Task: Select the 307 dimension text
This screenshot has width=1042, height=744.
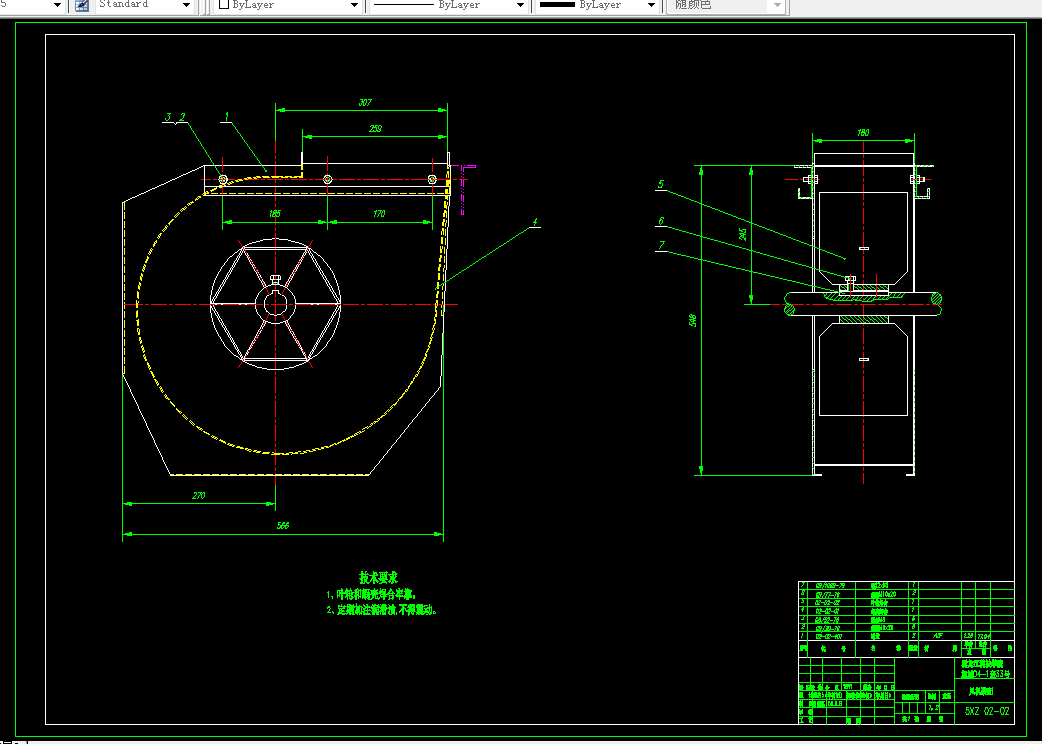Action: click(x=365, y=102)
